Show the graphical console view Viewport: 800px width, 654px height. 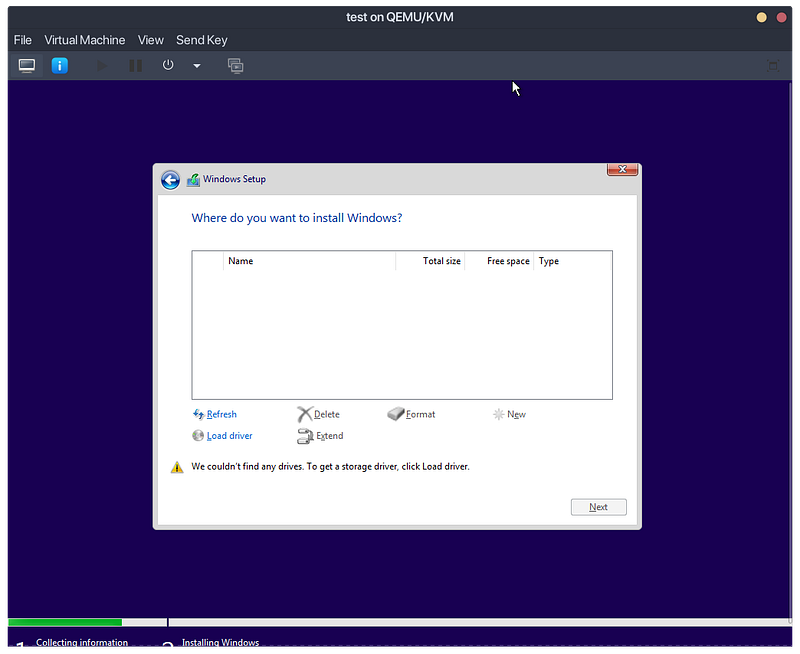[x=27, y=66]
